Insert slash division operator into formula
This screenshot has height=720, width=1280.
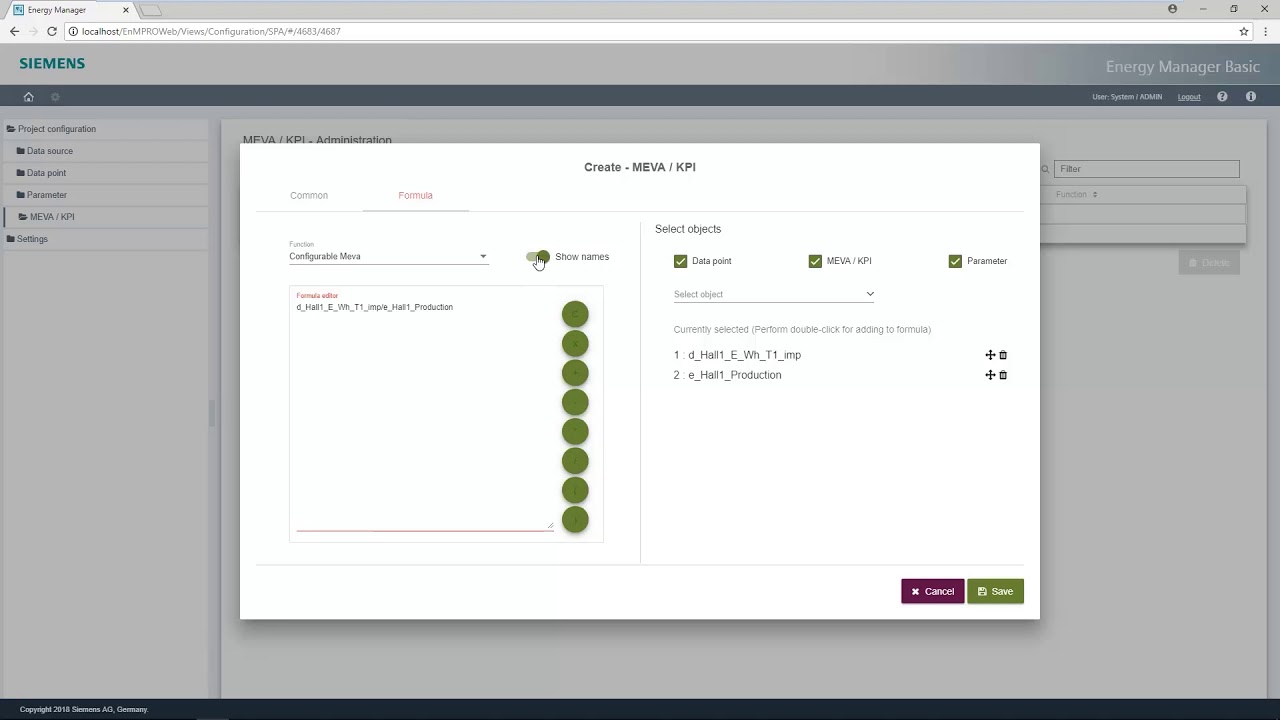pyautogui.click(x=575, y=461)
